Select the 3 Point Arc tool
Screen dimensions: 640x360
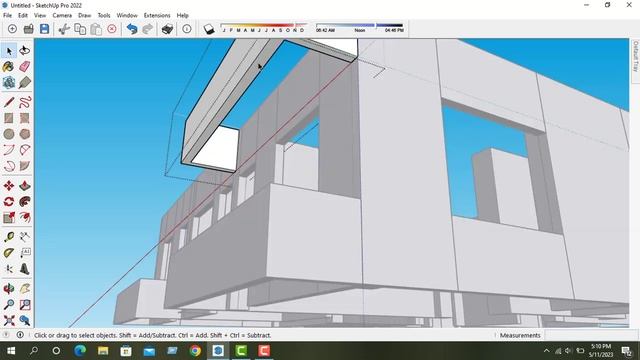click(x=9, y=166)
